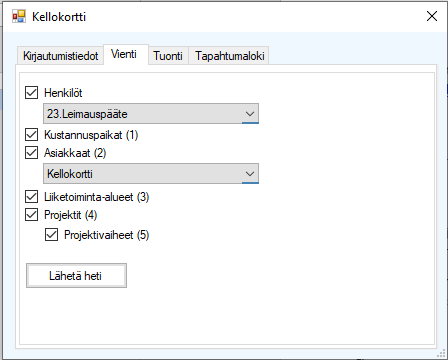This screenshot has width=448, height=360.
Task: Click the Lähetä heti button
Action: click(76, 276)
